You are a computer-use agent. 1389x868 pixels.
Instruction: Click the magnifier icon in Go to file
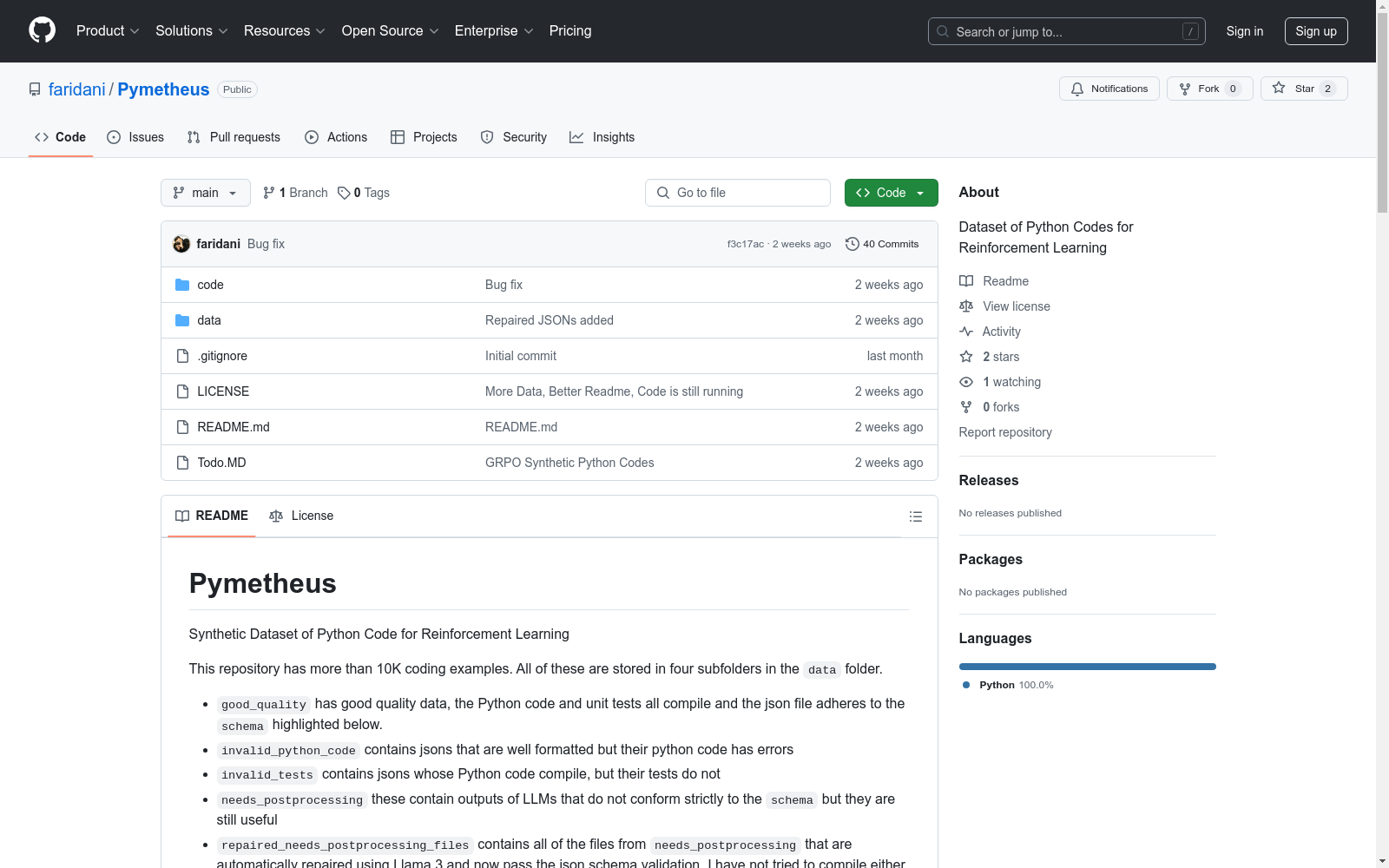coord(663,193)
